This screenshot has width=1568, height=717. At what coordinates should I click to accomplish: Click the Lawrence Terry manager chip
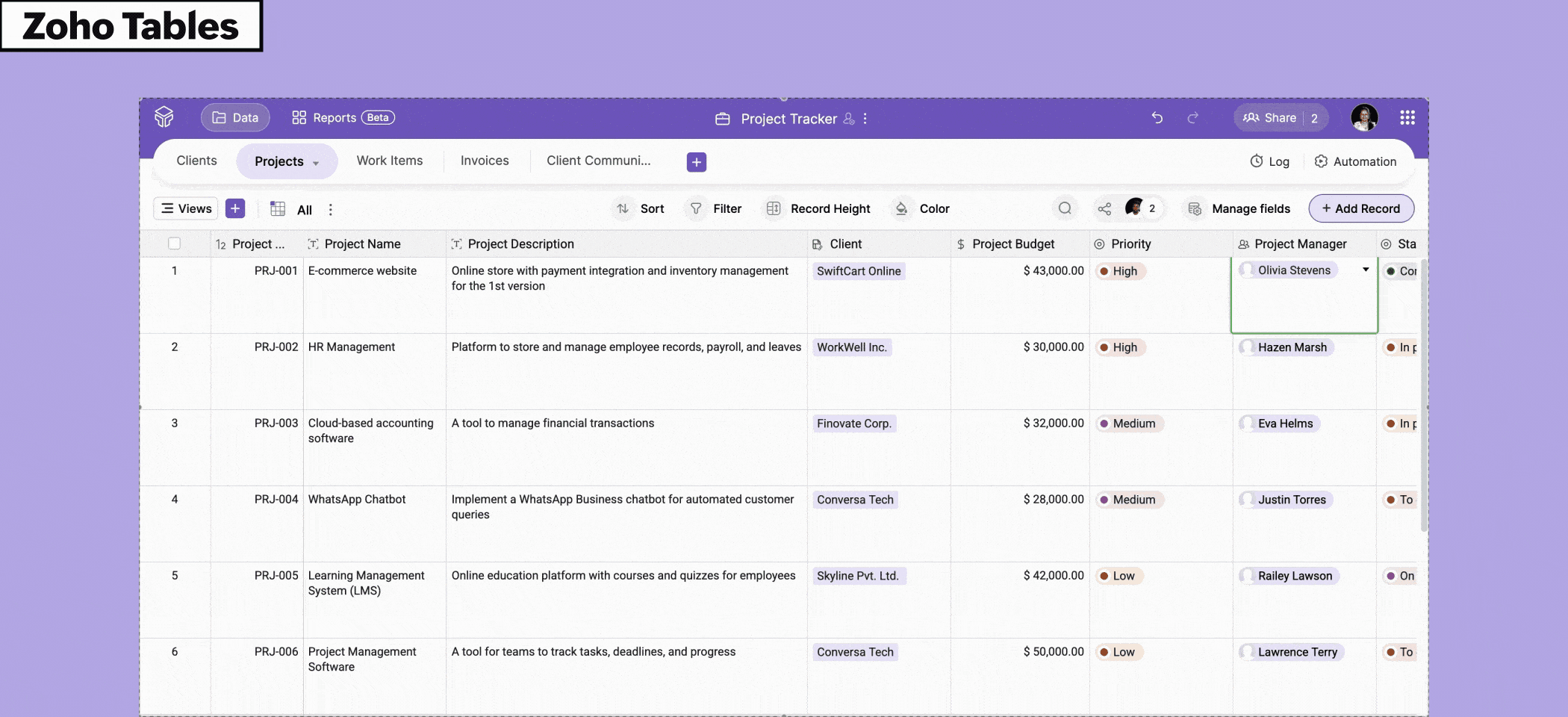pos(1291,652)
